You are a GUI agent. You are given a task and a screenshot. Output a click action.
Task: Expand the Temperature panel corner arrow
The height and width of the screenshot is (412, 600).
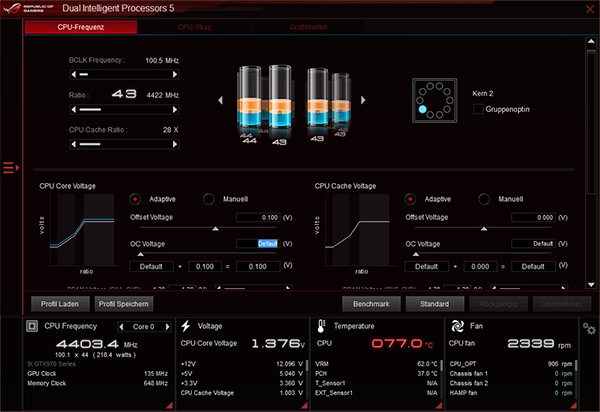click(439, 405)
